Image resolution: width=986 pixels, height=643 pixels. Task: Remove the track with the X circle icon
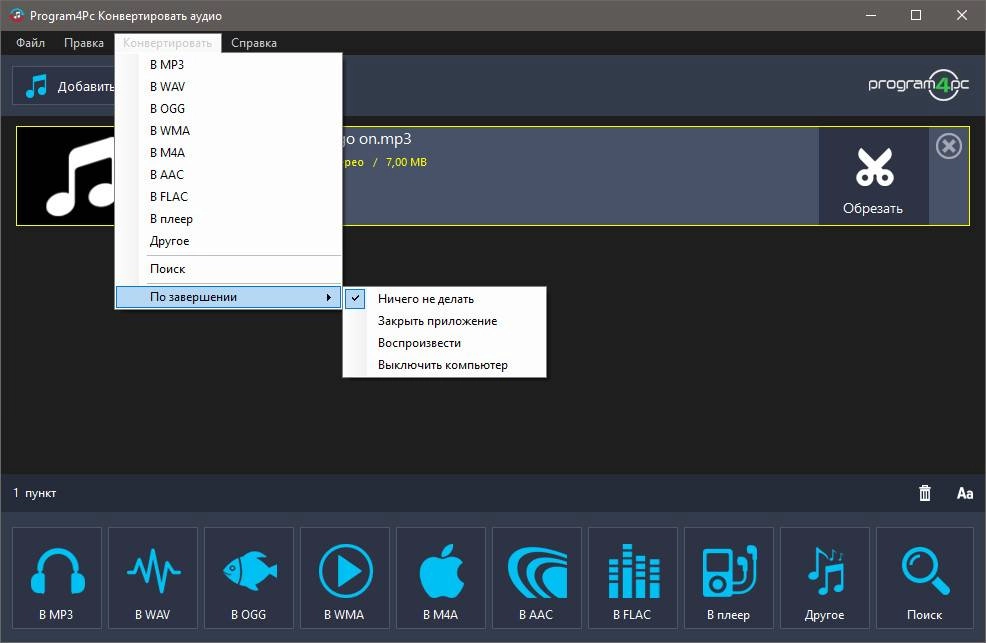coord(948,146)
